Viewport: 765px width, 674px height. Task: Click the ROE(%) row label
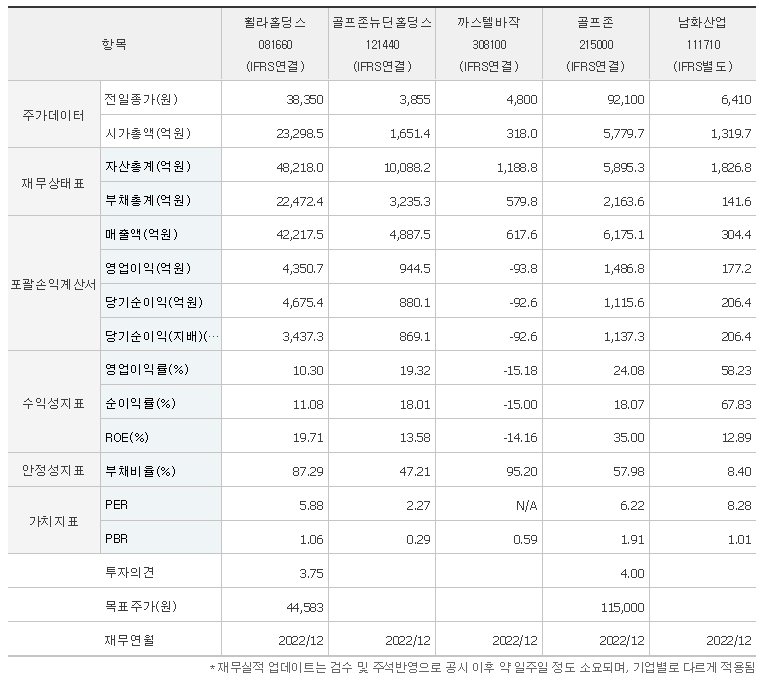pyautogui.click(x=127, y=437)
